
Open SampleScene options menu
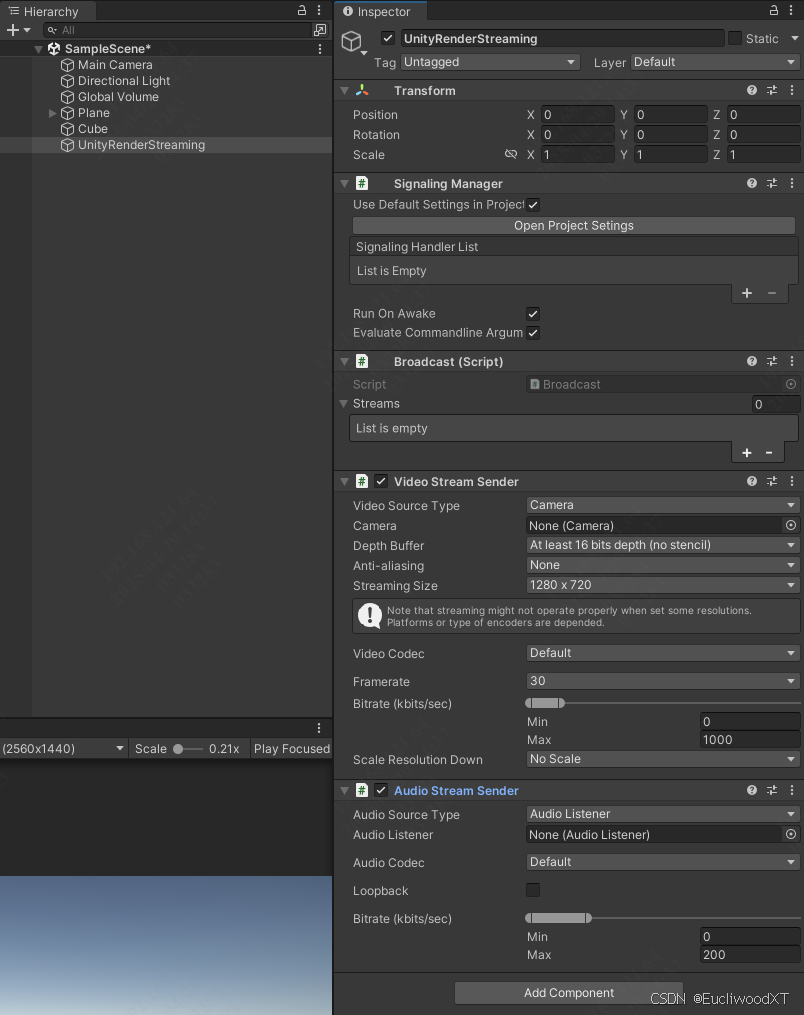tap(320, 49)
